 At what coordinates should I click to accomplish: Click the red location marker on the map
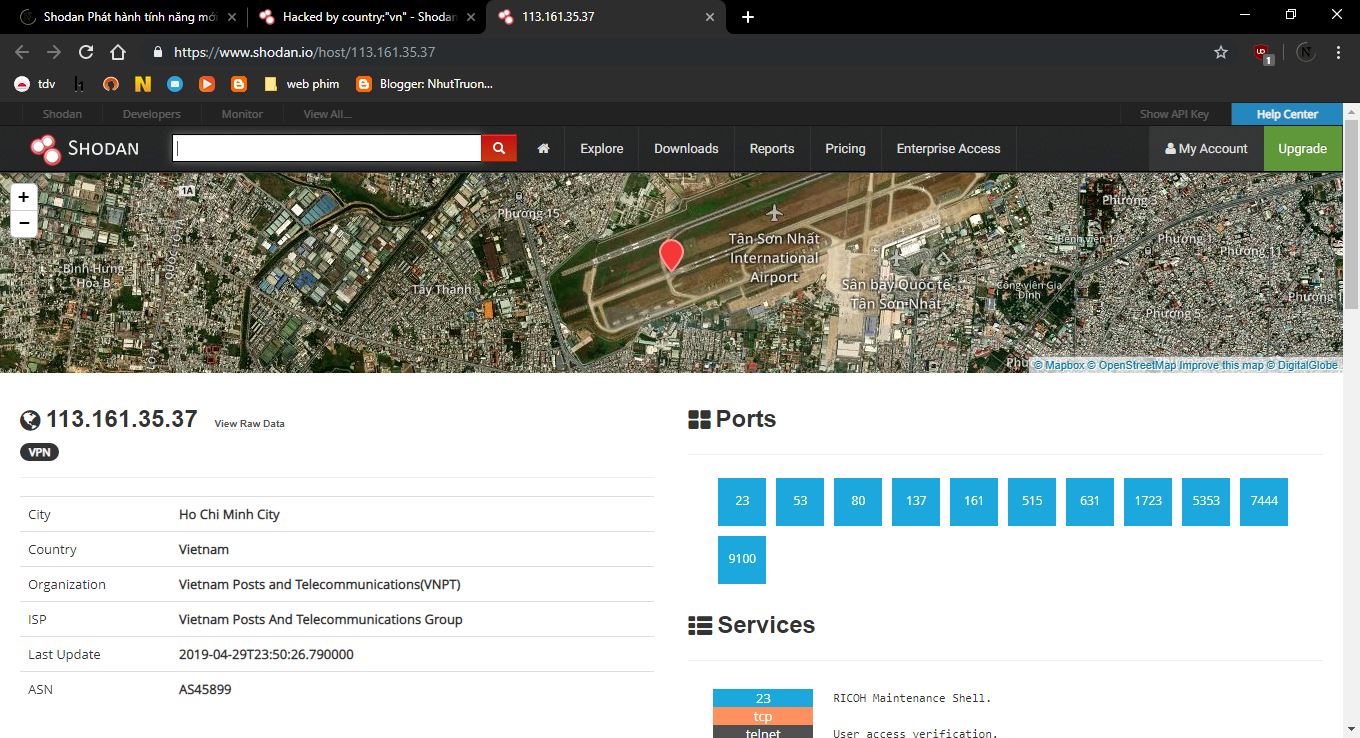[x=671, y=256]
